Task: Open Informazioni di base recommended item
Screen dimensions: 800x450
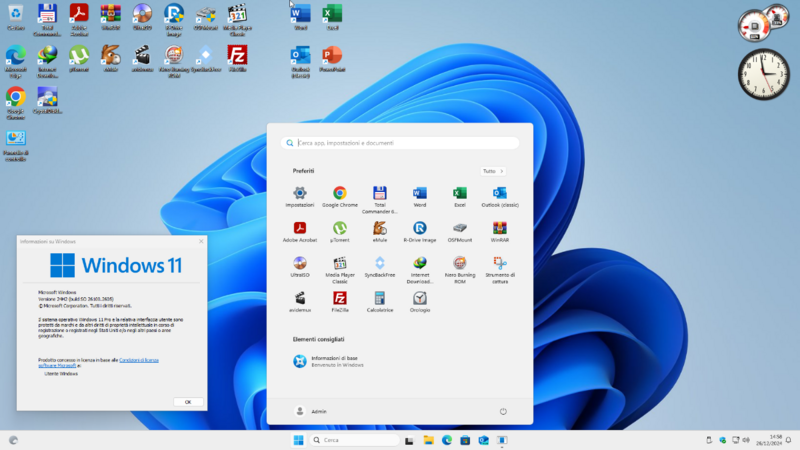Action: click(330, 361)
